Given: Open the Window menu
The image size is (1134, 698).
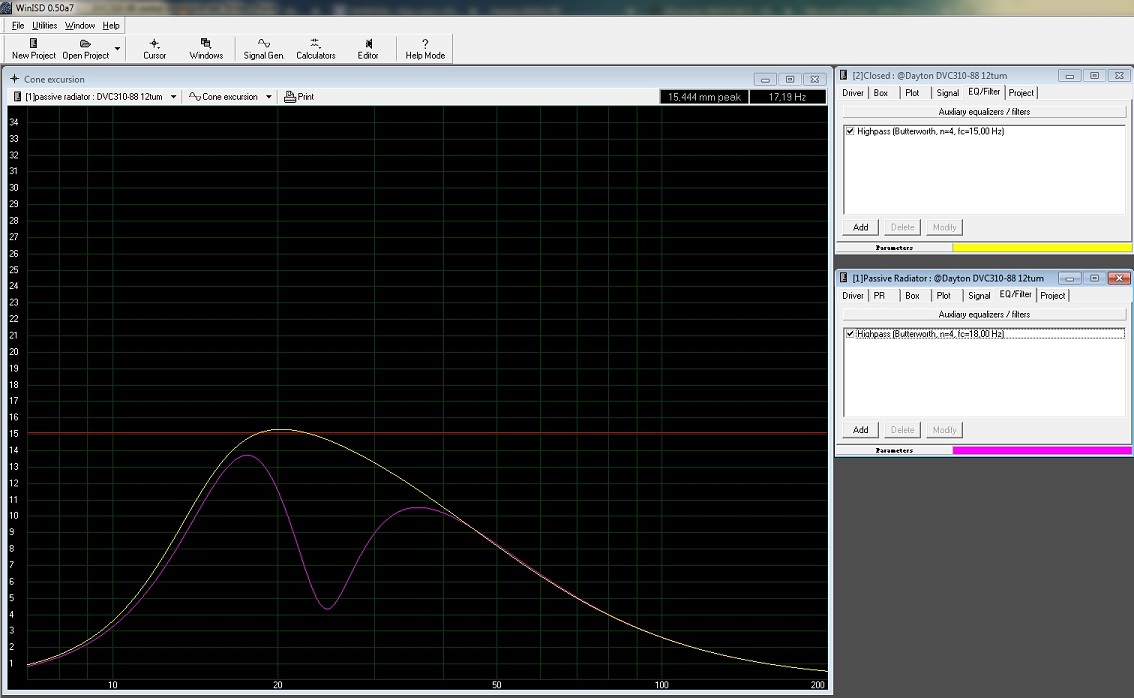Looking at the screenshot, I should click(80, 25).
